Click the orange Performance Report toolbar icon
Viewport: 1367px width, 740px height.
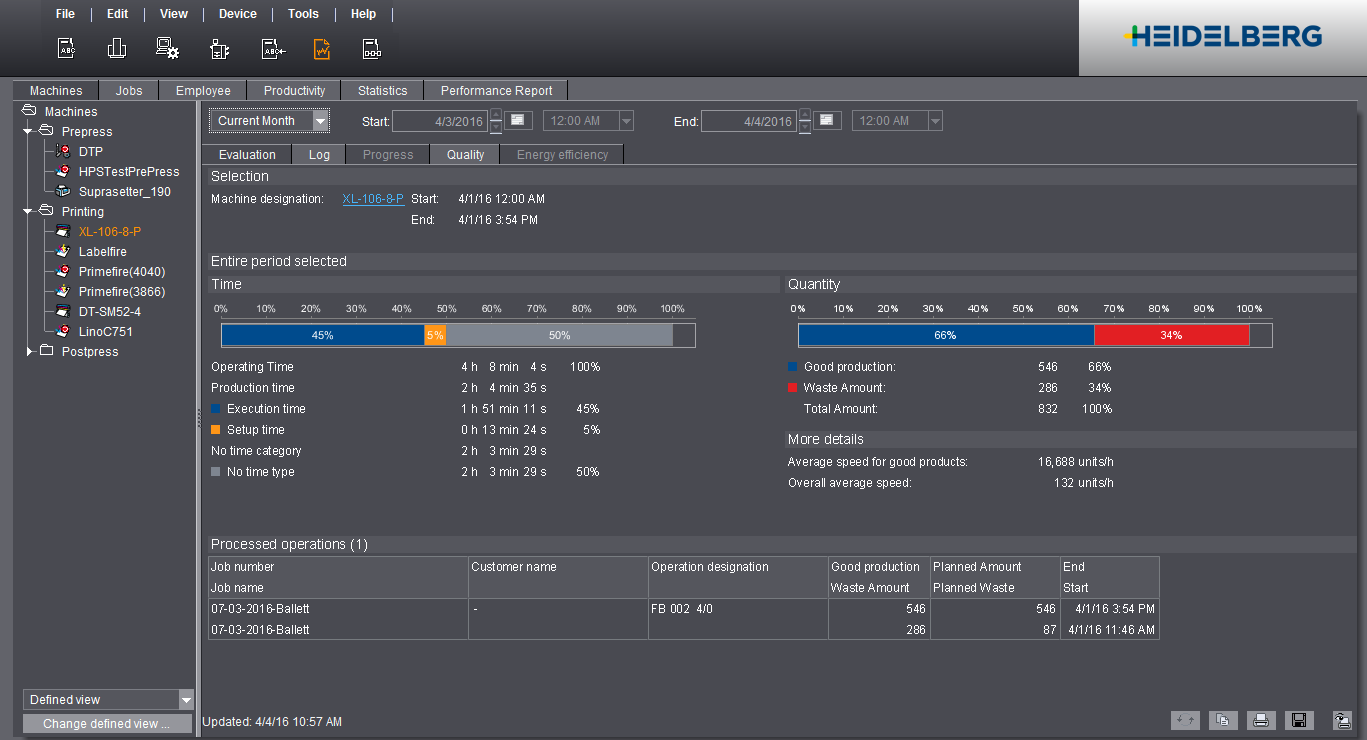(321, 47)
